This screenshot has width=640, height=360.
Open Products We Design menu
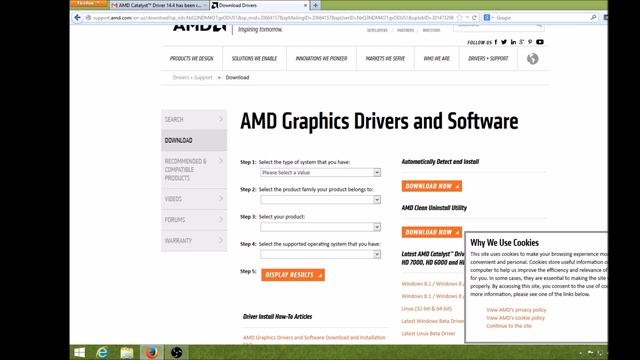[x=191, y=59]
